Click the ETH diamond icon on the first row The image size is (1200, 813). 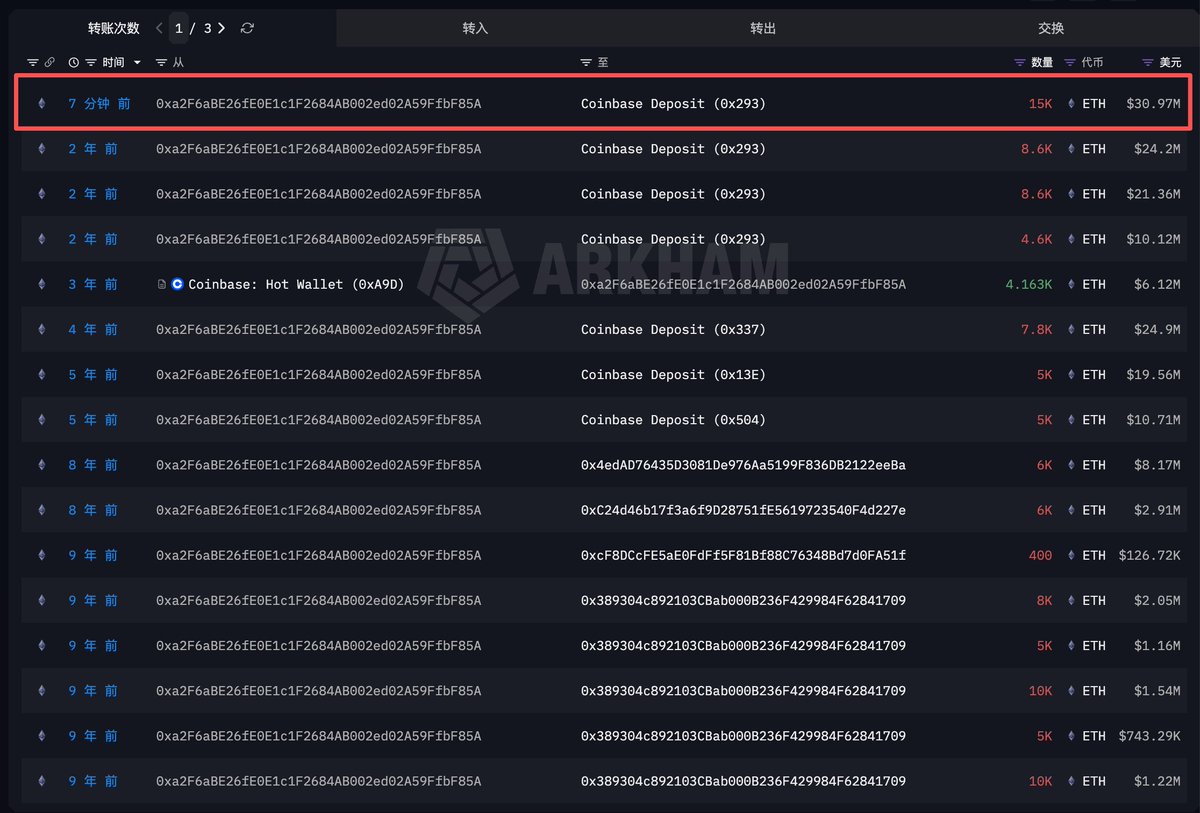(x=41, y=103)
